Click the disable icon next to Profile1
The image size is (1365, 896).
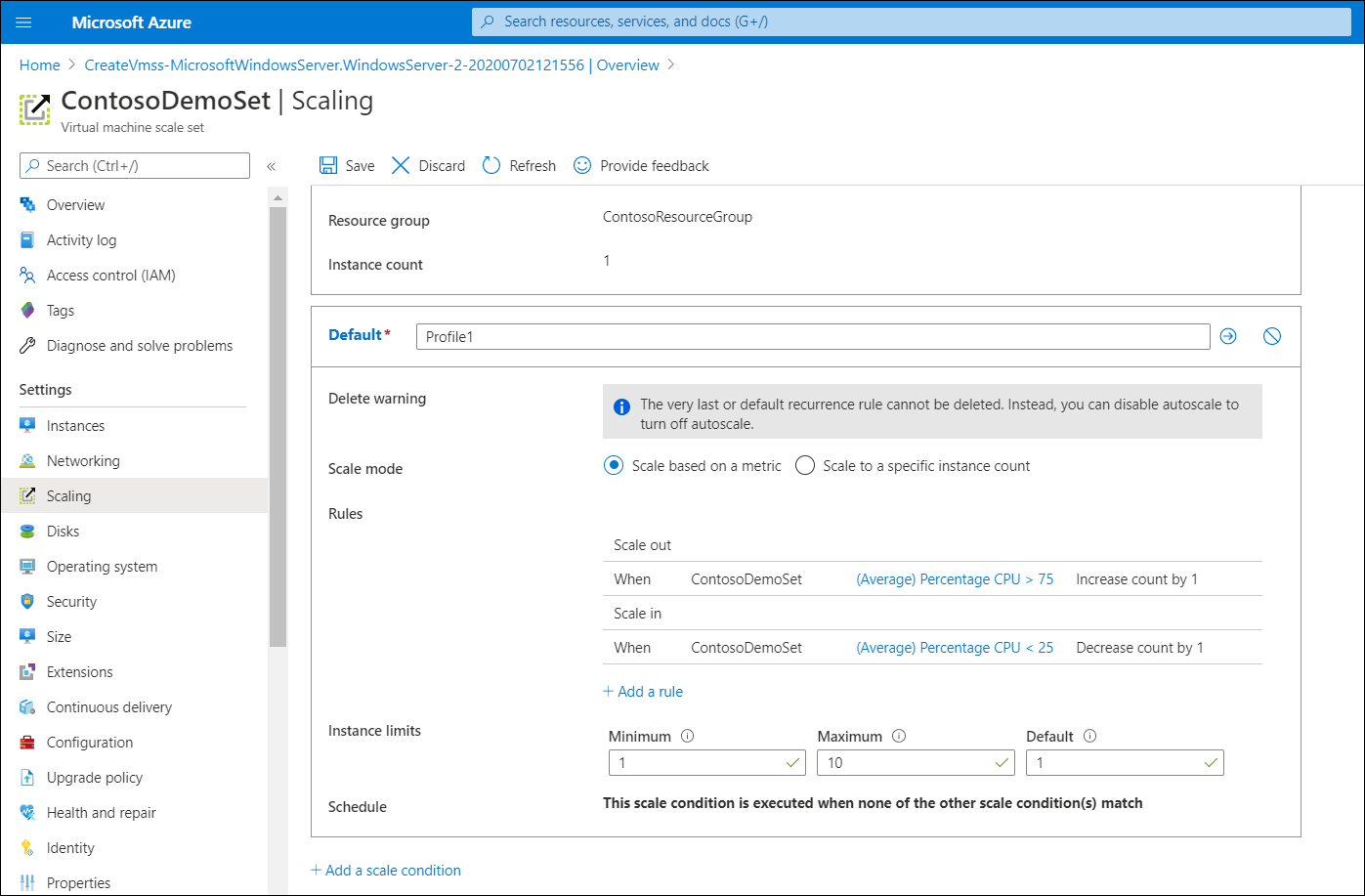(1272, 336)
